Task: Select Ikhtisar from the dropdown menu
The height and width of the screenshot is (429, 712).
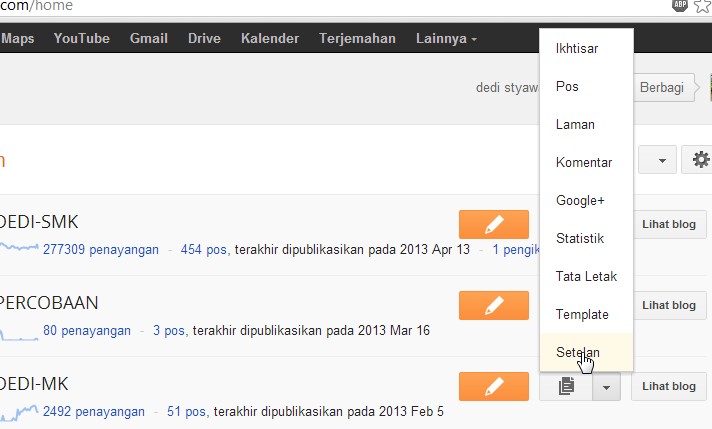Action: tap(587, 49)
